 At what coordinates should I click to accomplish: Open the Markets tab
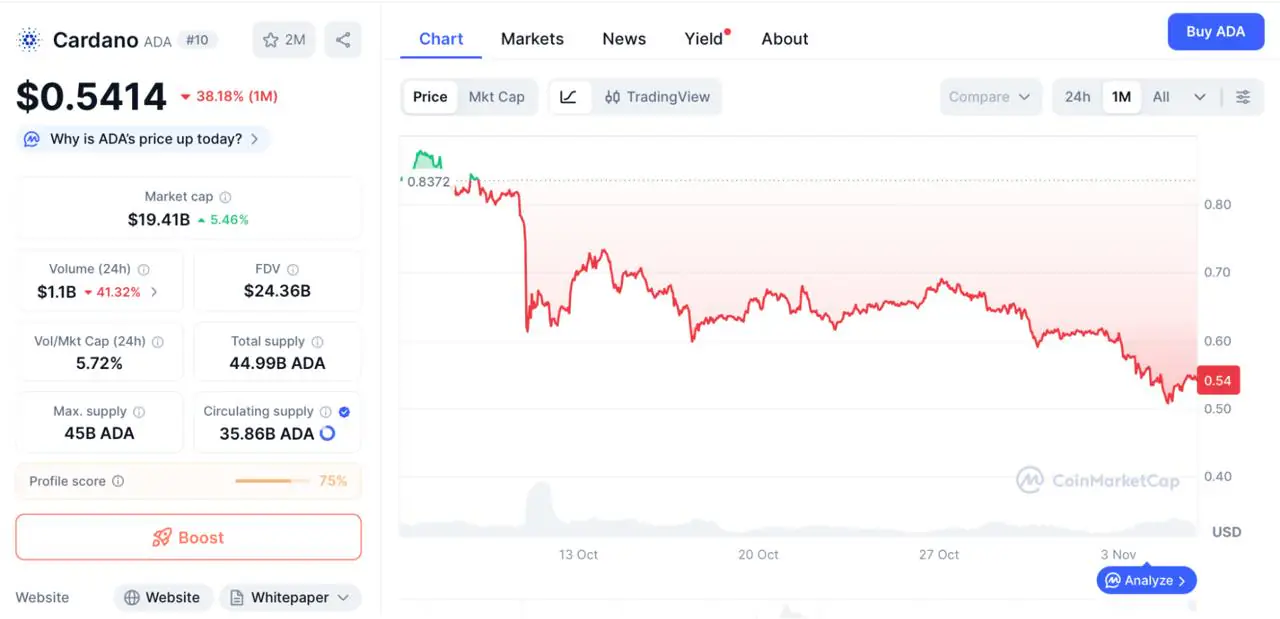(x=532, y=39)
